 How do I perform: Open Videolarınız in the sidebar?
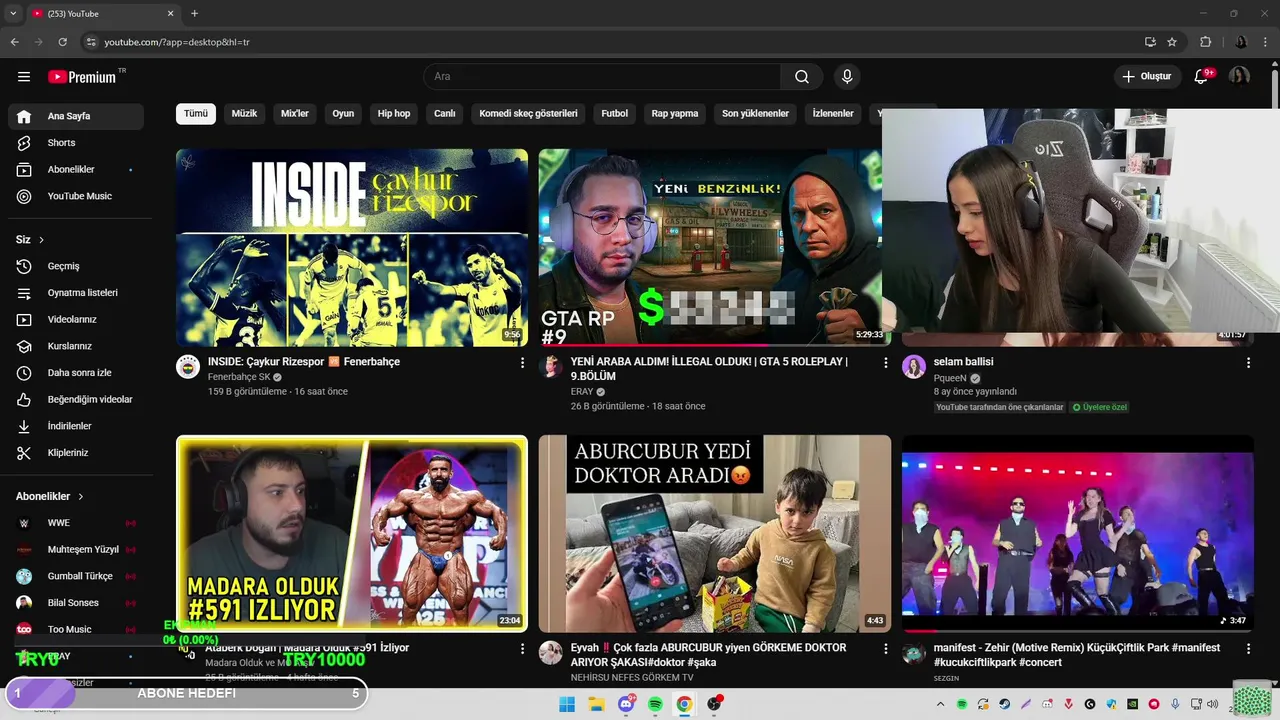point(76,320)
